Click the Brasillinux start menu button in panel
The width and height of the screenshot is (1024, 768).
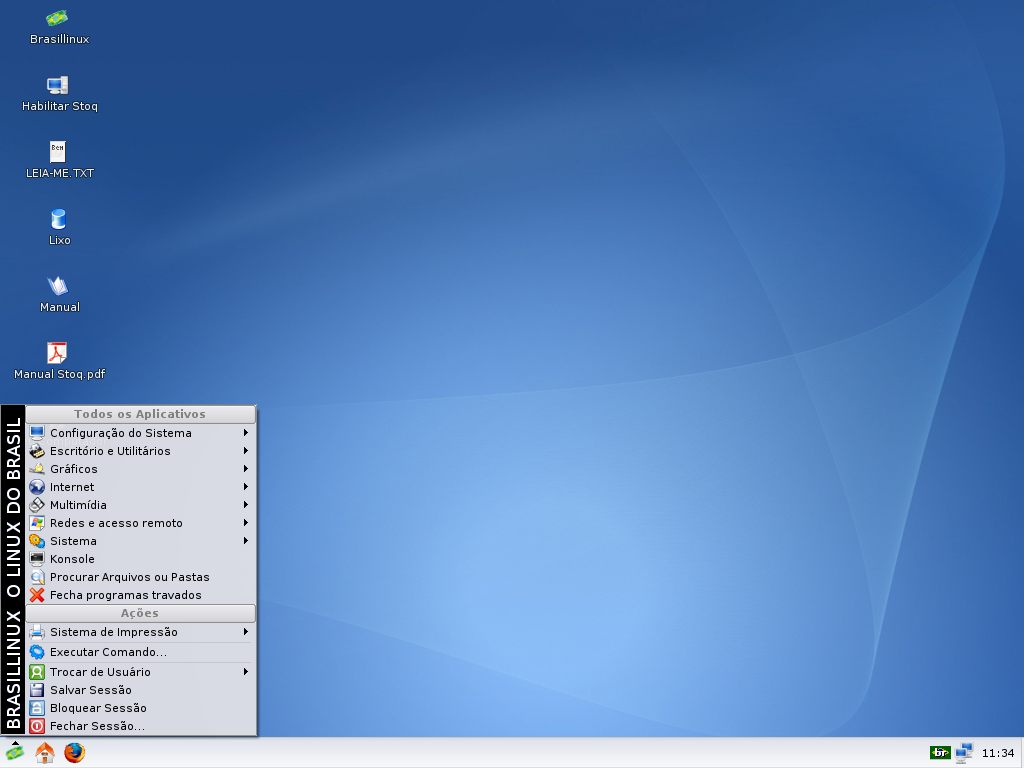click(14, 752)
